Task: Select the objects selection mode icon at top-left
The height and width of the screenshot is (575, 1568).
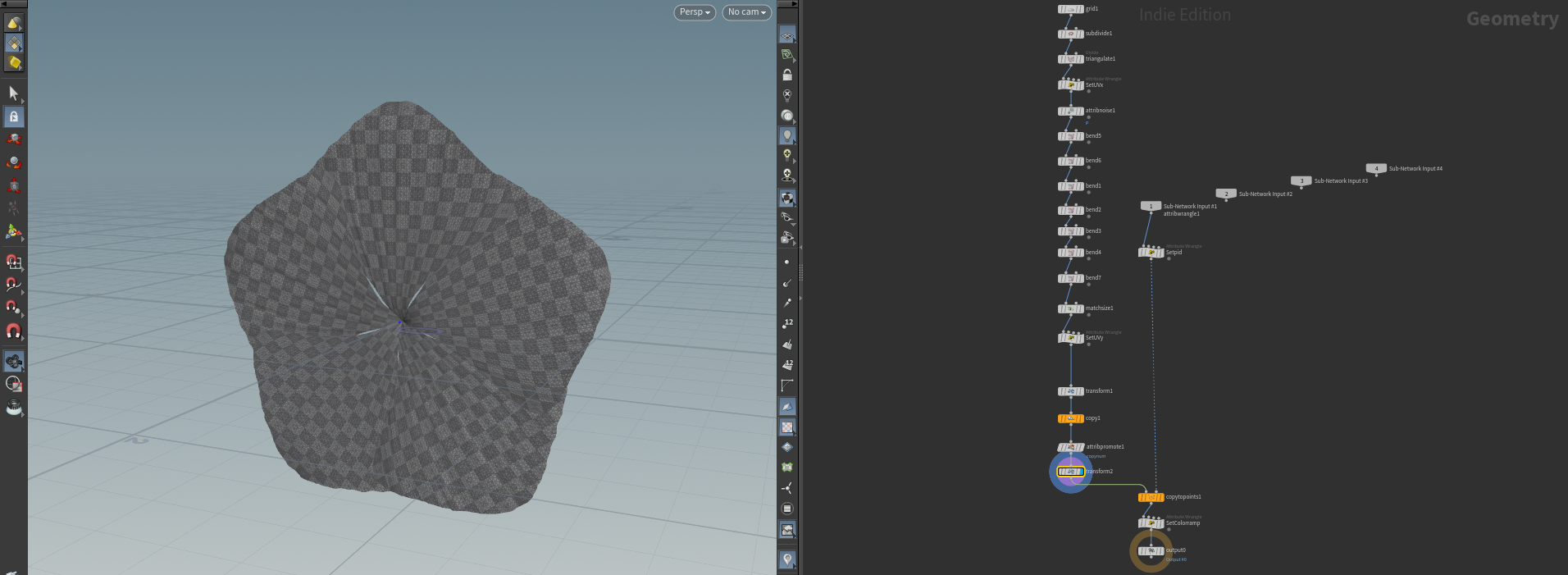Action: (x=13, y=23)
